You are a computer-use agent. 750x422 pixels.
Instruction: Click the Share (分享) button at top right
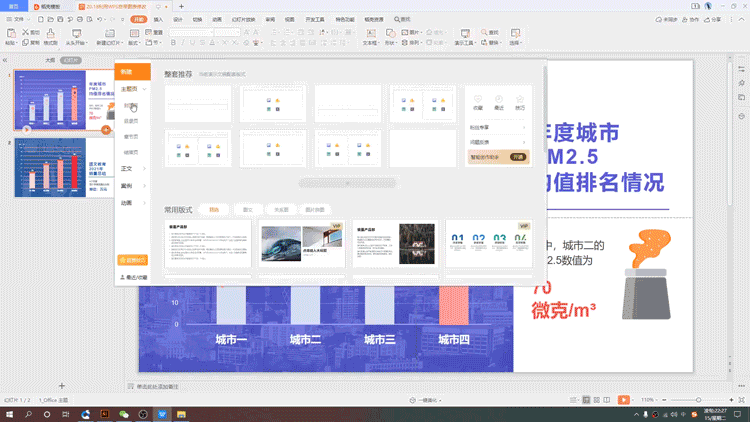coord(713,20)
